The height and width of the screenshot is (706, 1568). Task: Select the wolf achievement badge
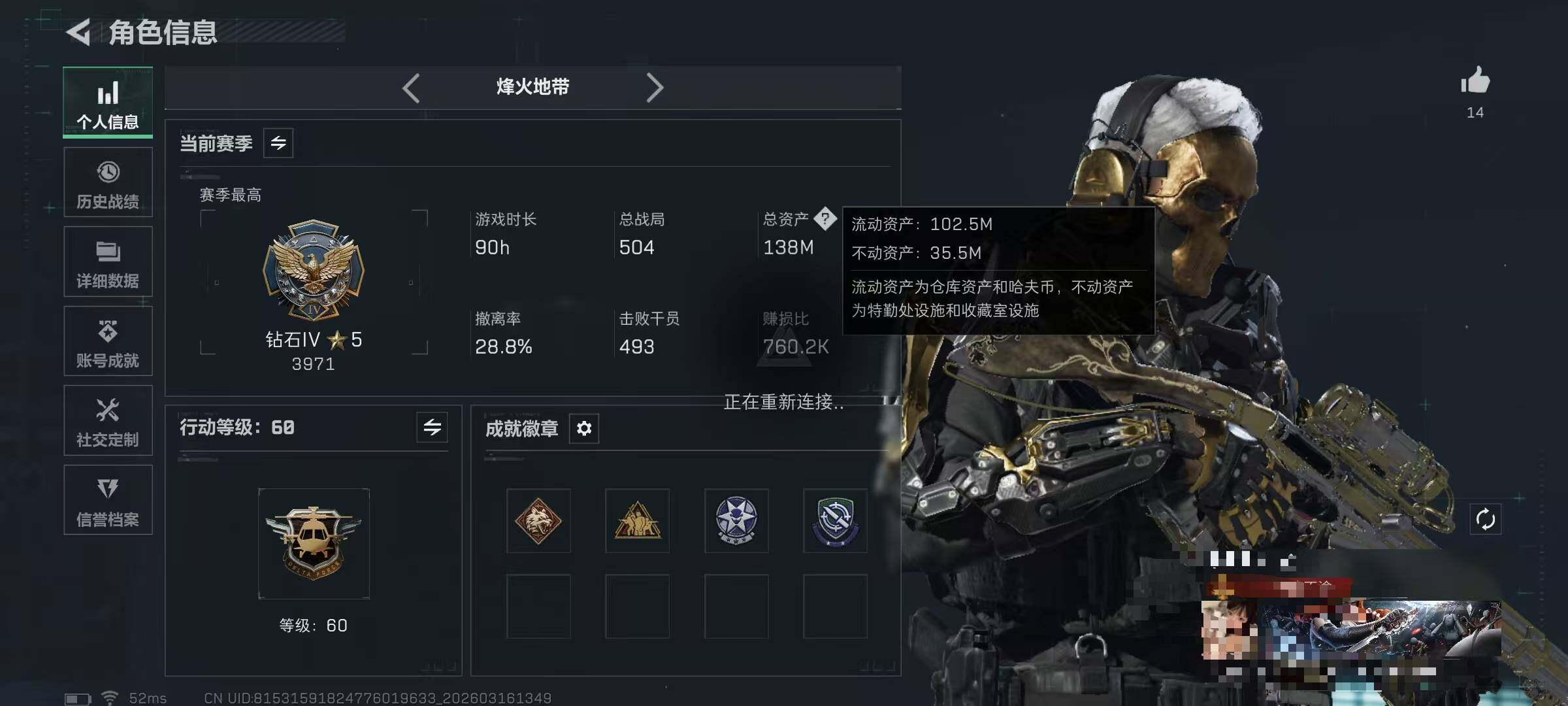coord(538,520)
